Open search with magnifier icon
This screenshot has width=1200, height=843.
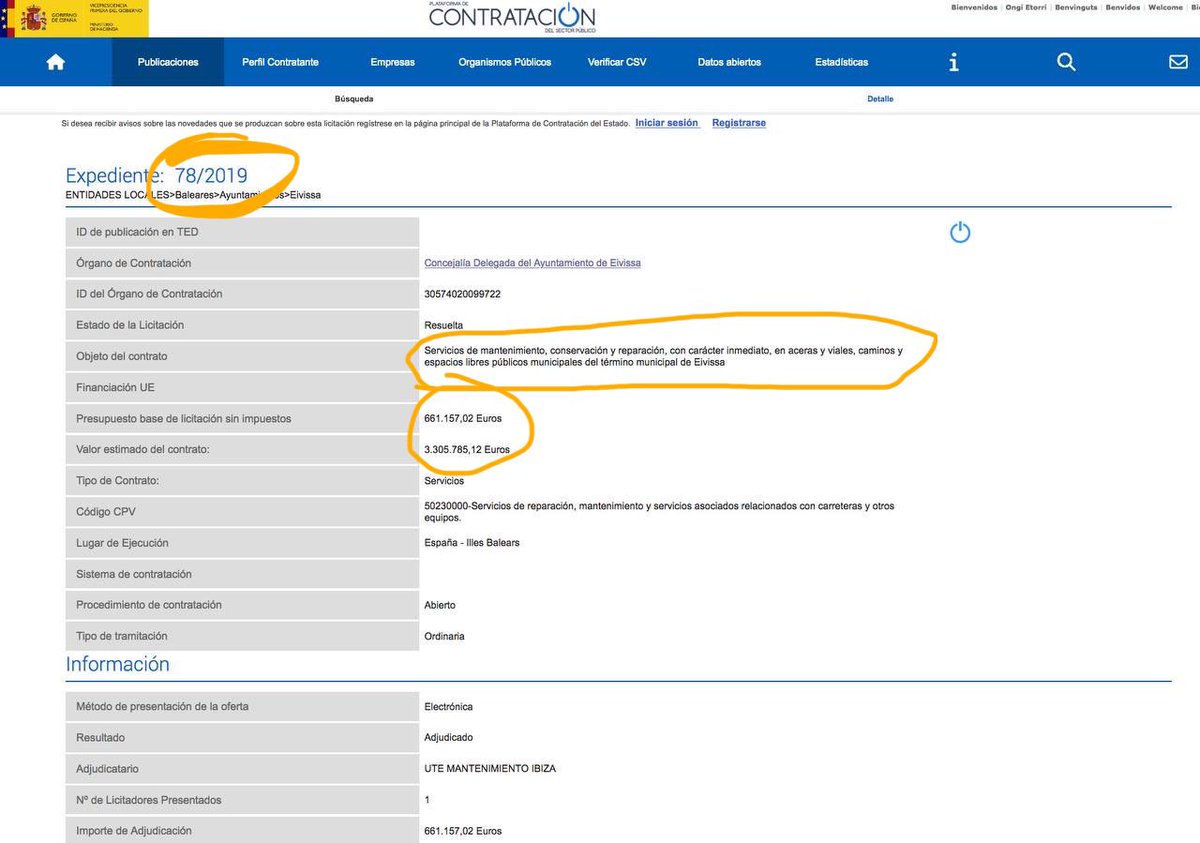(1066, 62)
